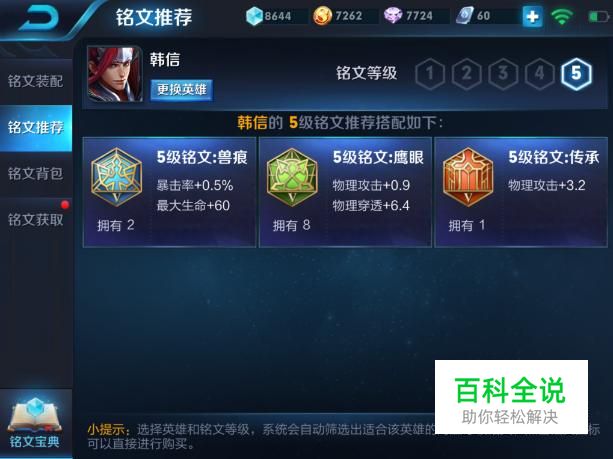Click the 传承 red rune icon
Viewport: 613px width, 459px height.
pyautogui.click(x=468, y=177)
